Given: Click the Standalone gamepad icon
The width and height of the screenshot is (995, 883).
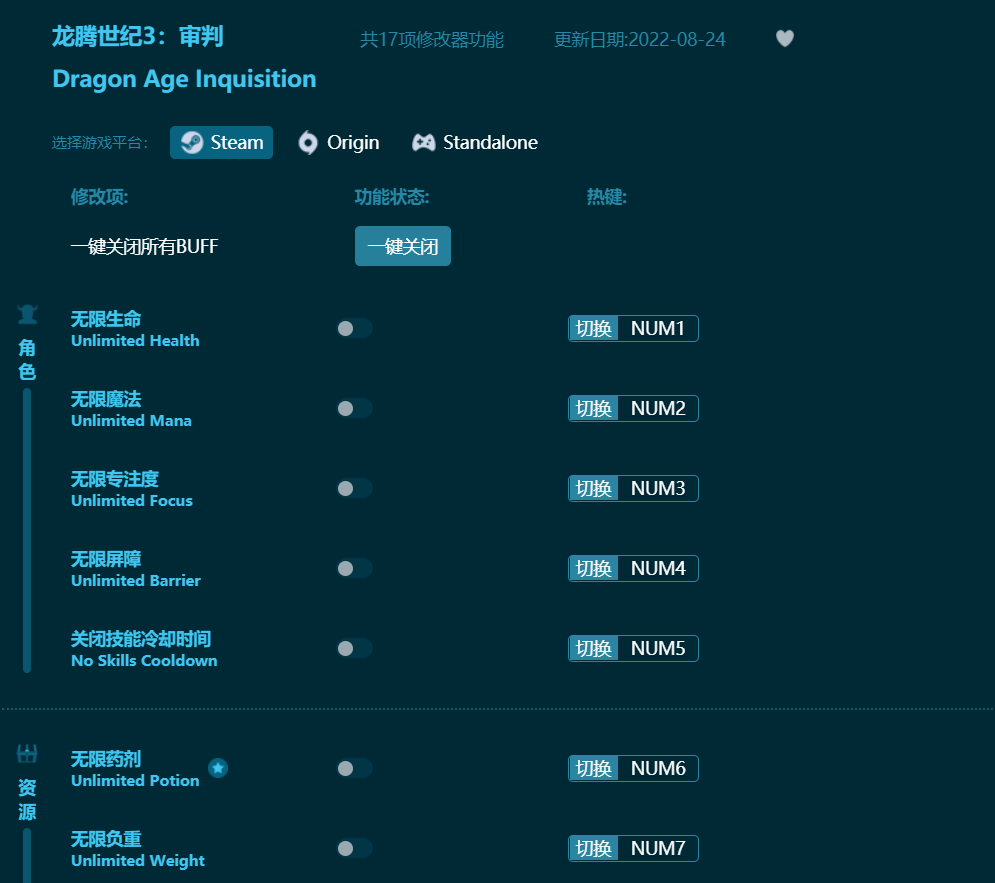Looking at the screenshot, I should 423,142.
